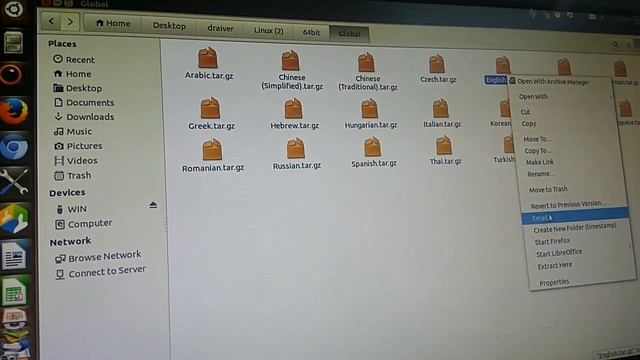Choose Extract Here in context menu

click(555, 266)
